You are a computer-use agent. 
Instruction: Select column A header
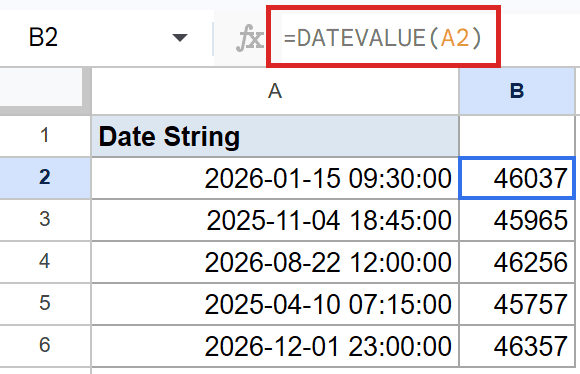(275, 91)
